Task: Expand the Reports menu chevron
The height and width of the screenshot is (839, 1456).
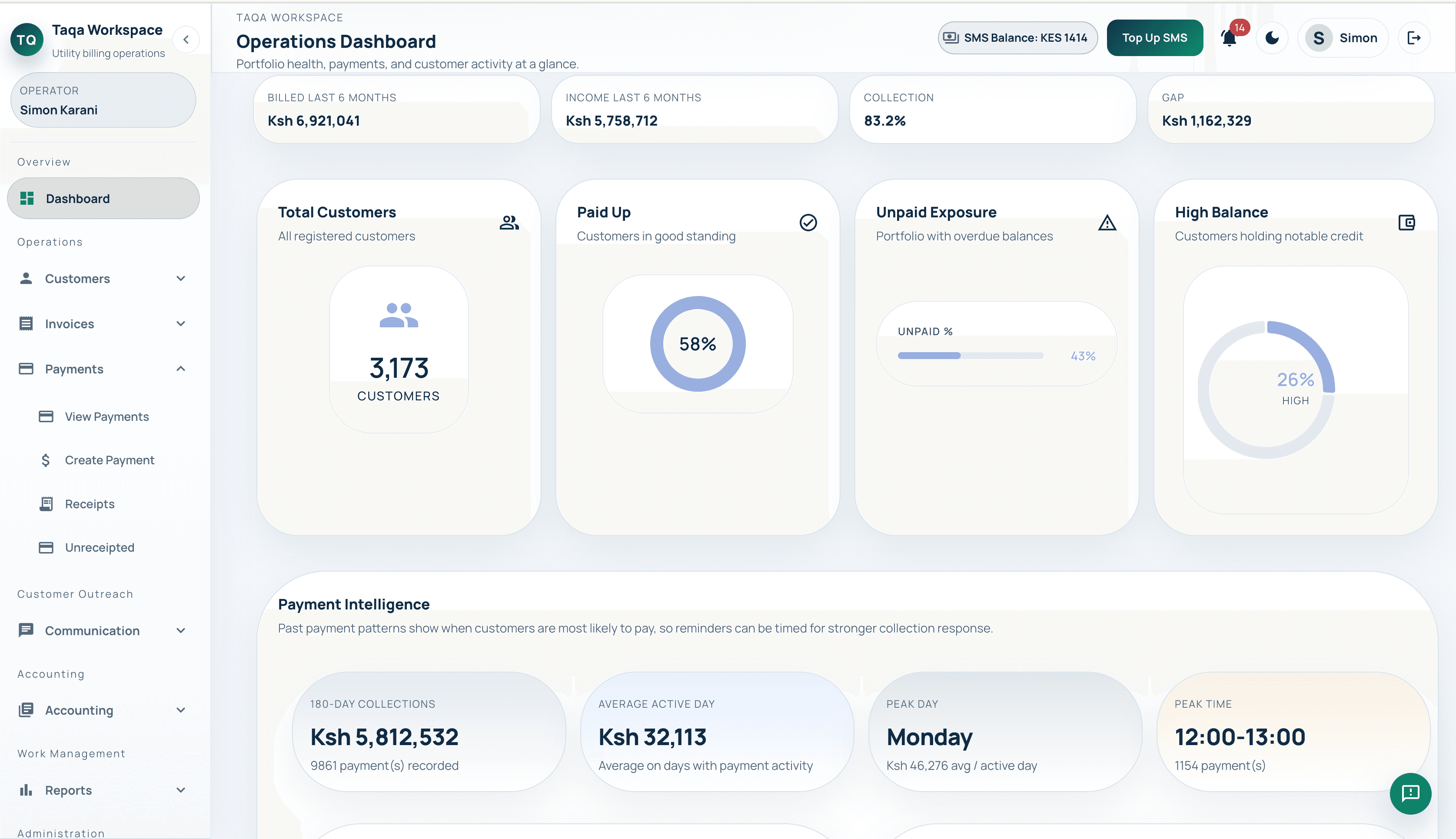Action: click(181, 790)
